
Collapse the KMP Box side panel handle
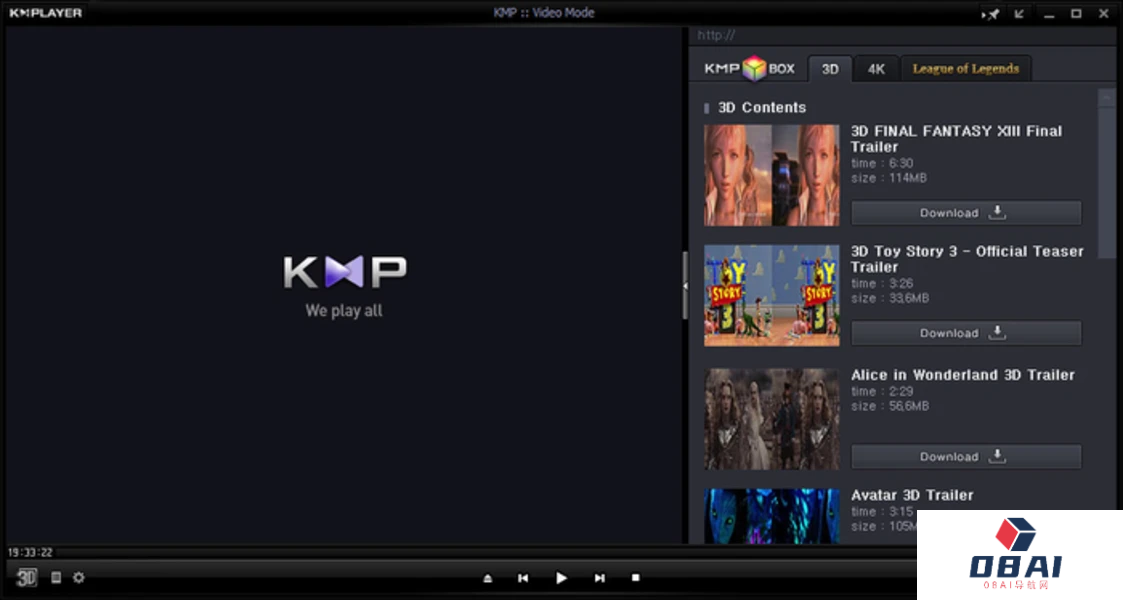point(685,285)
